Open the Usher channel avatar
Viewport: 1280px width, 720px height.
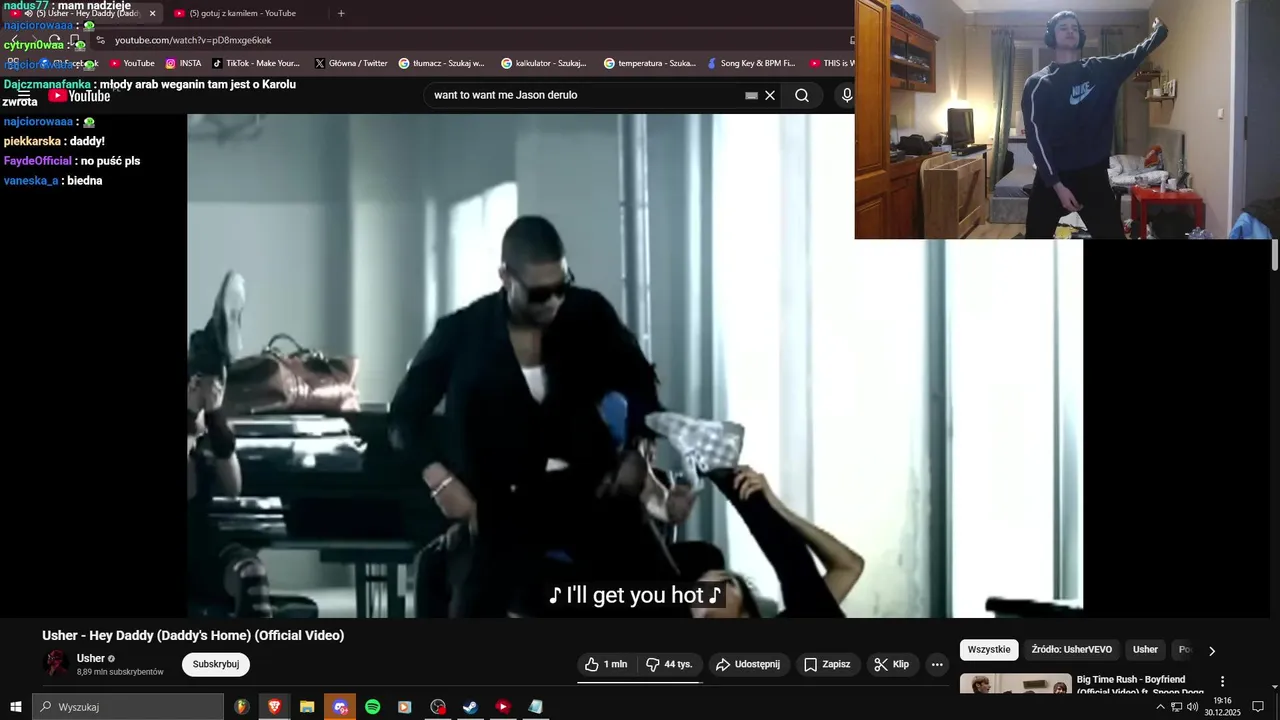[x=56, y=664]
